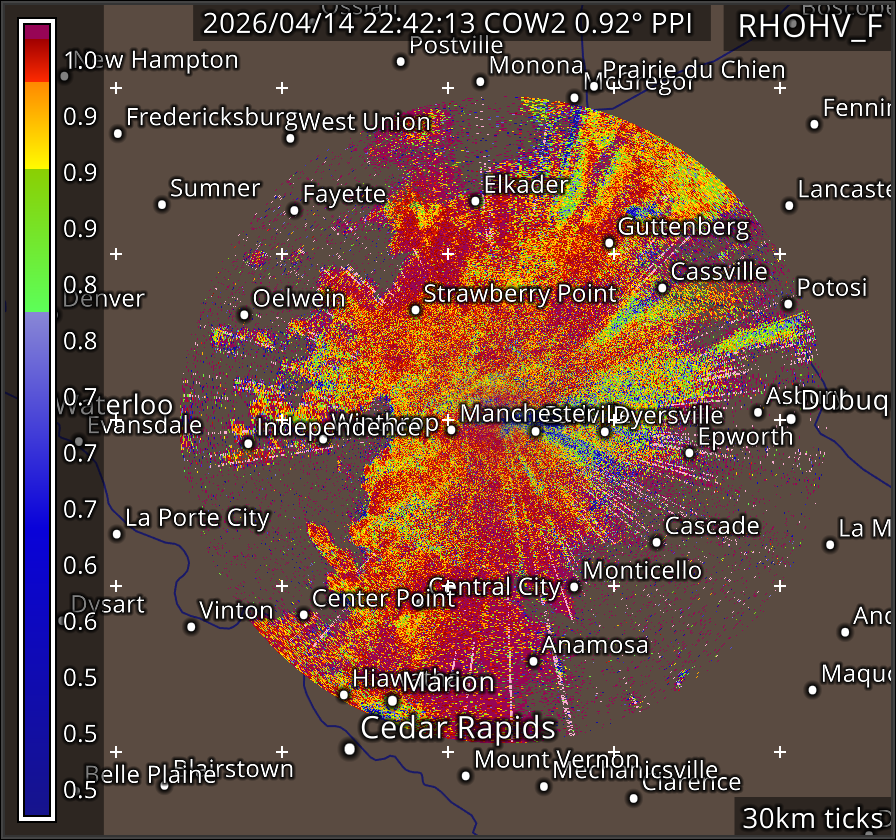
Task: Click the Independence city label text
Action: click(338, 428)
